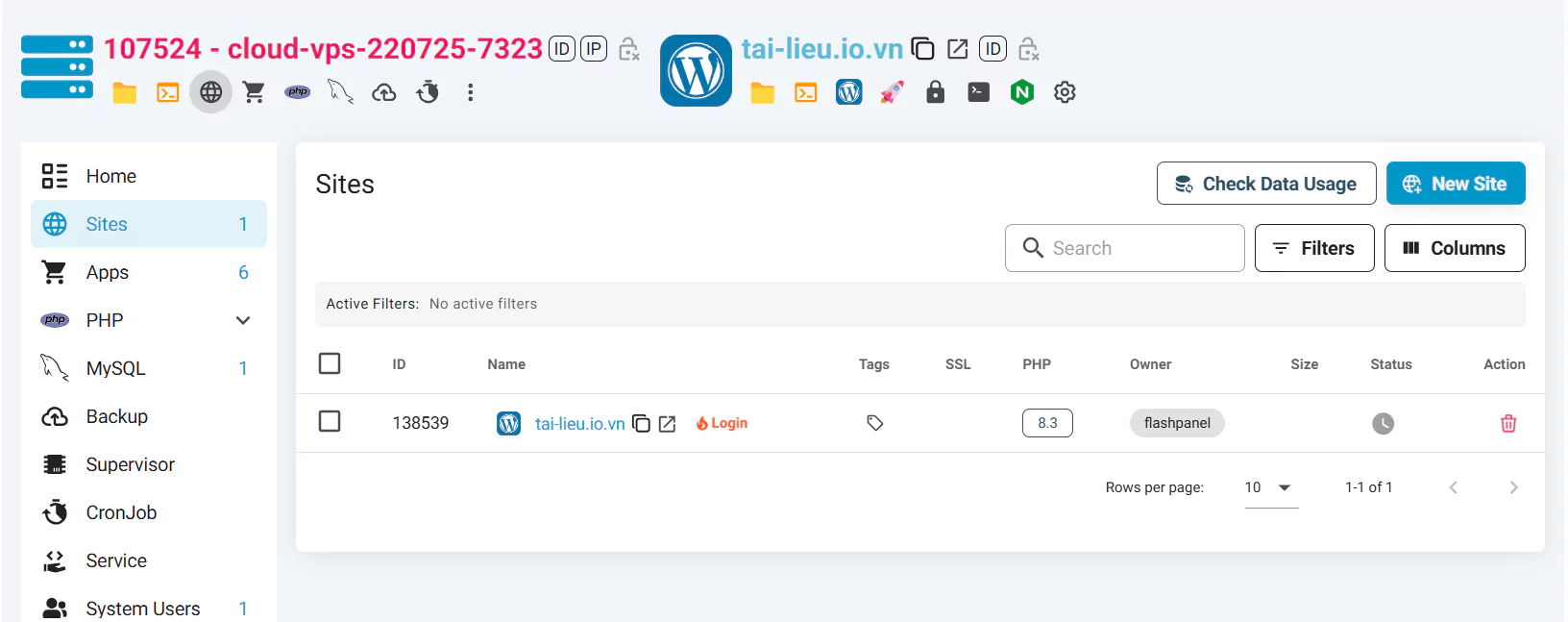Copy tai-lieu.io.vn name in table row
Screen dimensions: 1568x622
[x=641, y=424]
